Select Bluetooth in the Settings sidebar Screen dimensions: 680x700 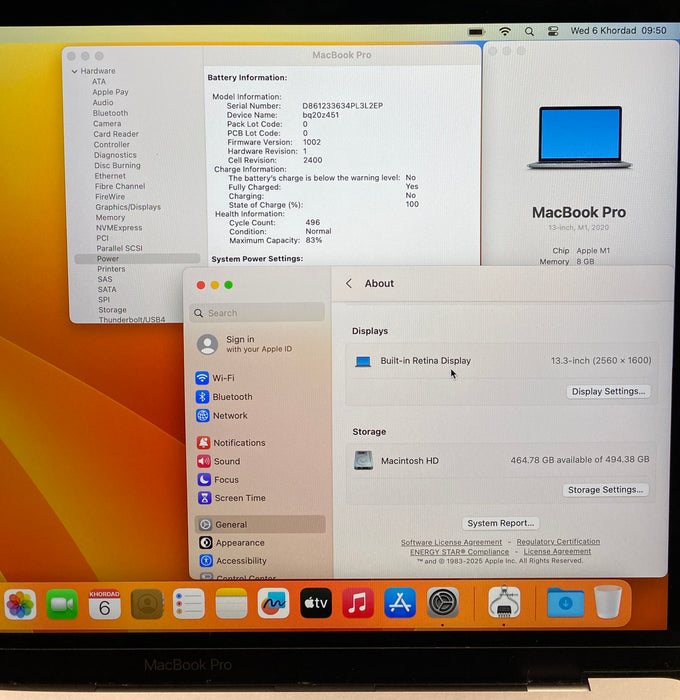[x=260, y=396]
